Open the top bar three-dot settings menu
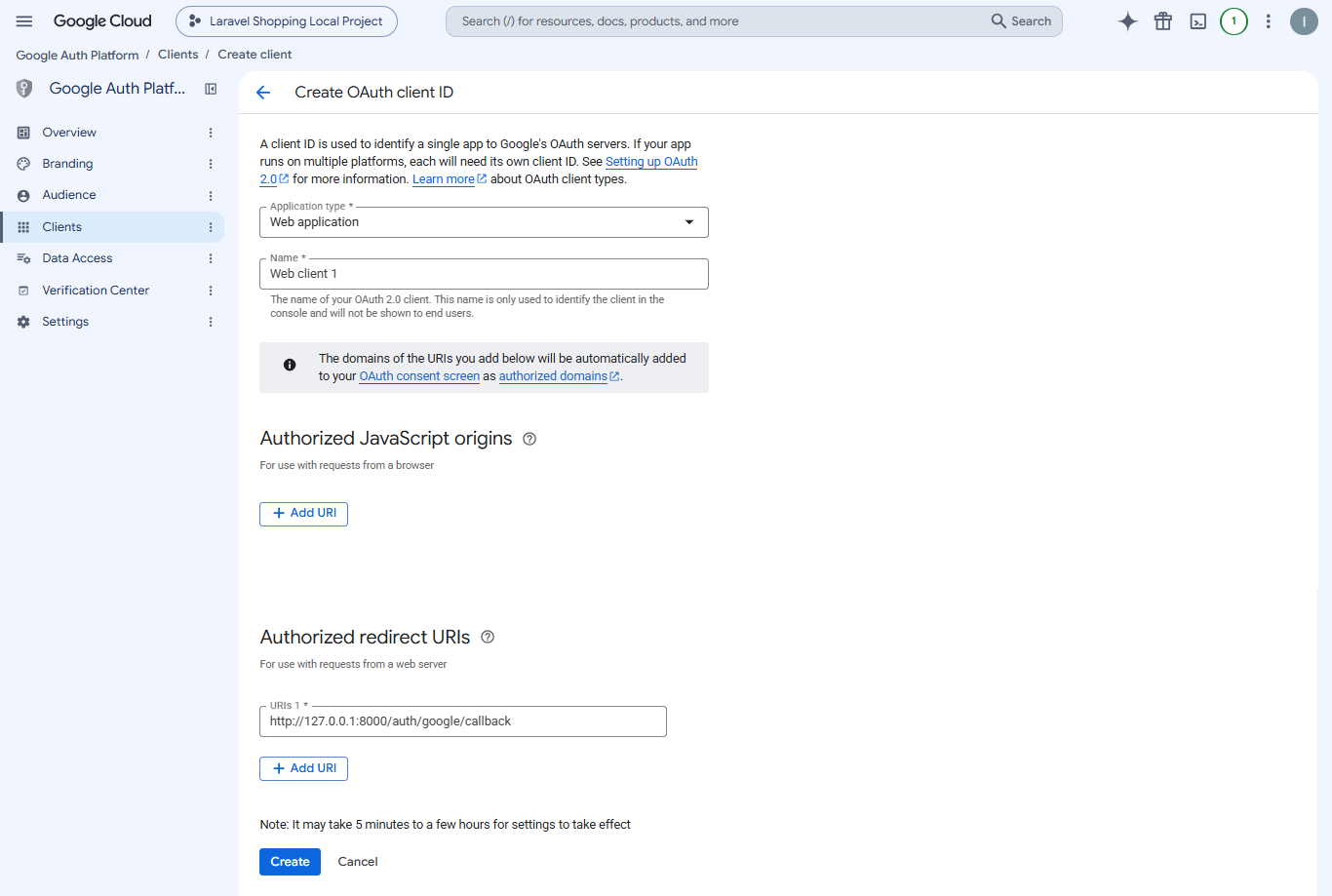Screen dimensions: 1332x896 click(x=1268, y=21)
